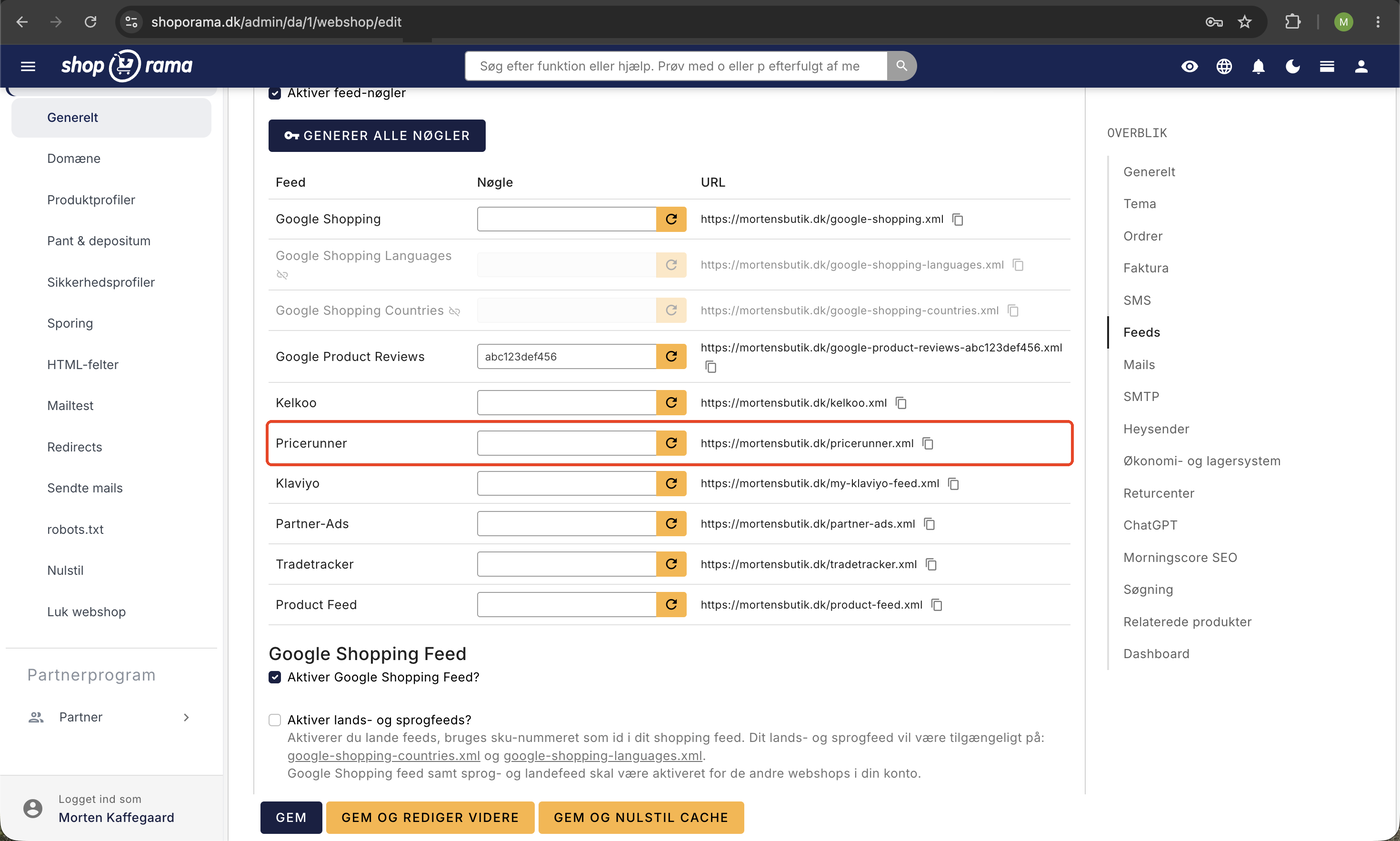Click the stacked-lines icon in header
This screenshot has height=841, width=1400.
(1327, 67)
